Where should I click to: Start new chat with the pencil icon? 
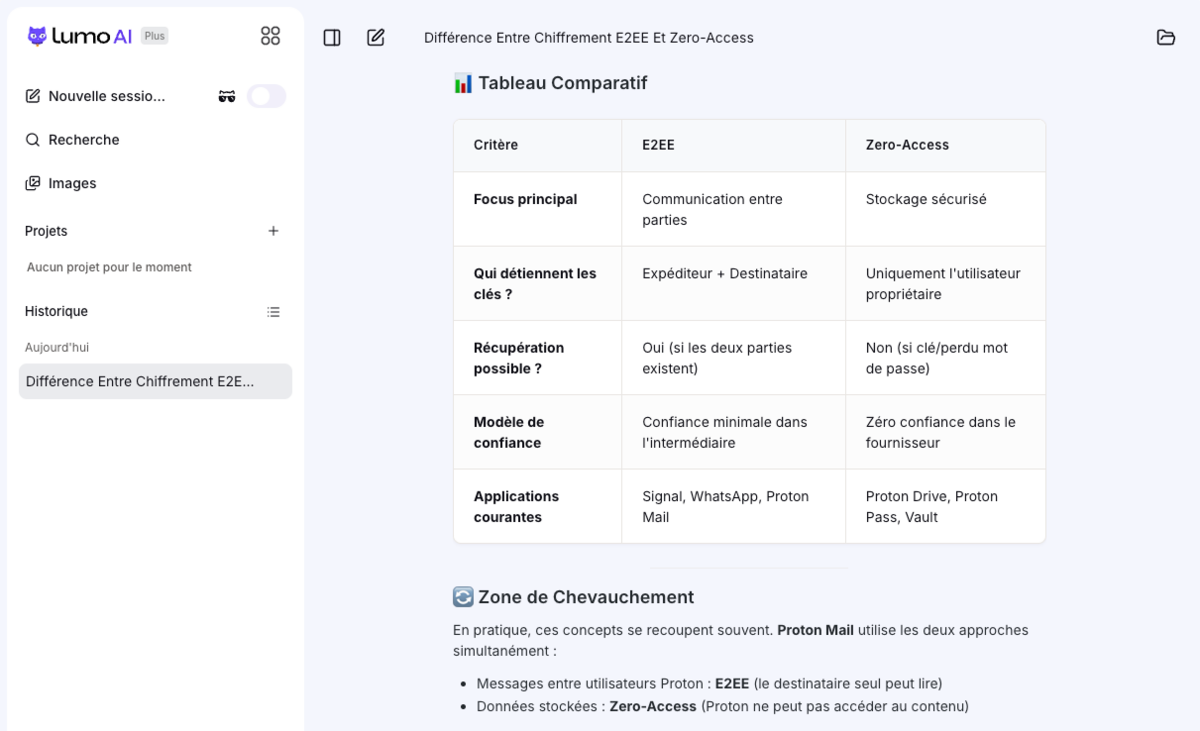click(376, 37)
